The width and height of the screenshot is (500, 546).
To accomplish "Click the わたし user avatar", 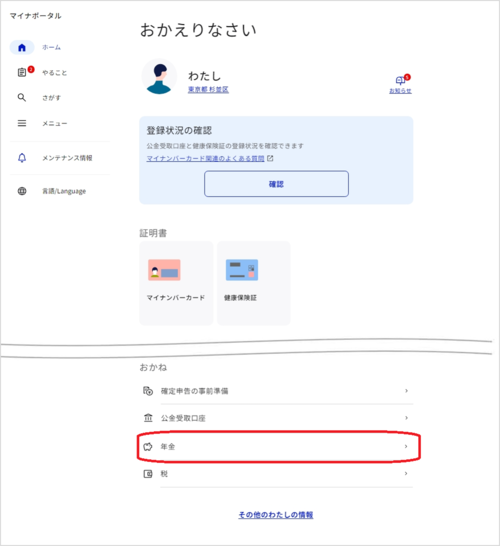I will (x=159, y=77).
